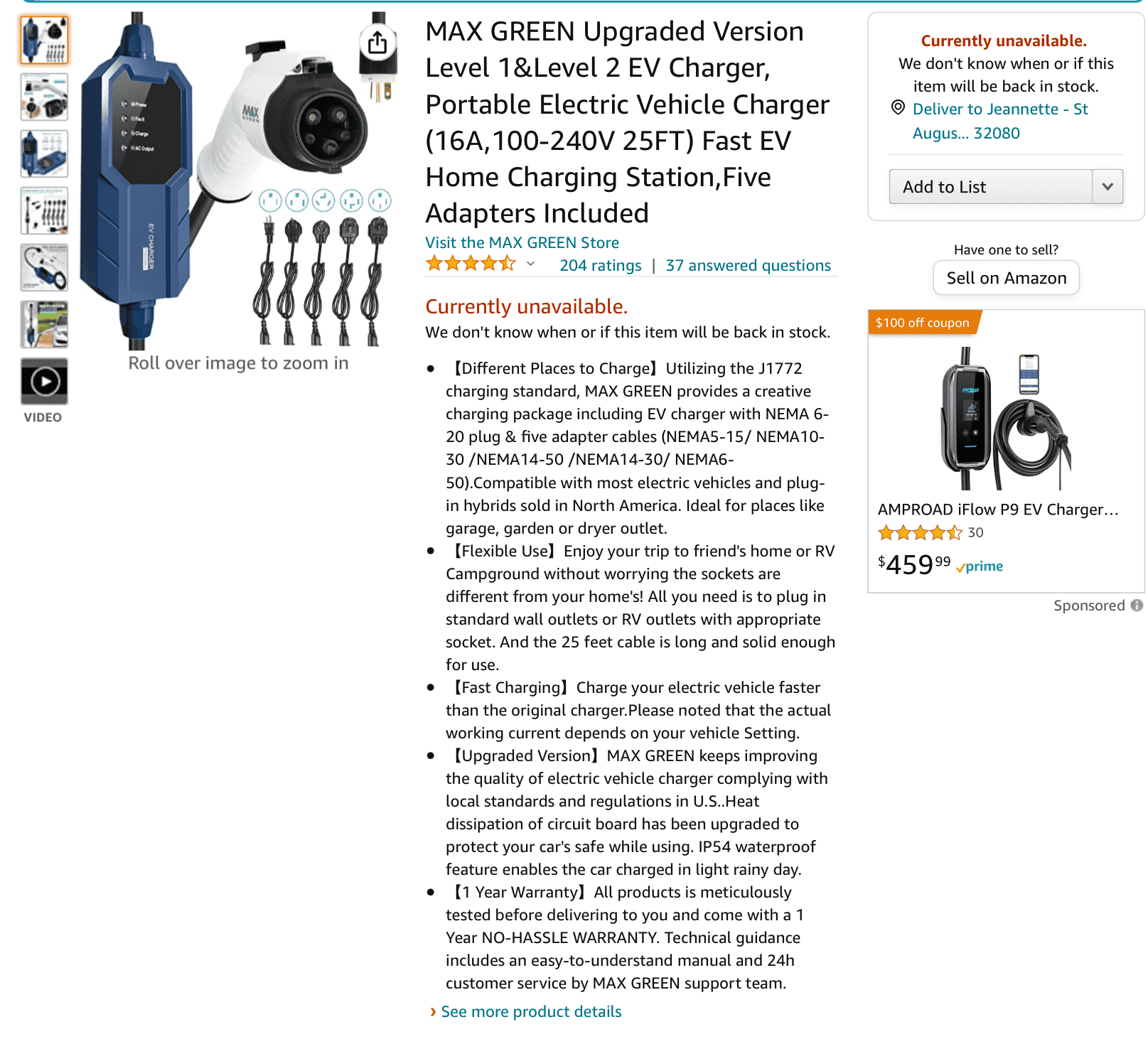Viewport: 1148px width, 1039px height.
Task: Open AMPROAD iFlow P9 sponsored product image
Action: [1006, 418]
